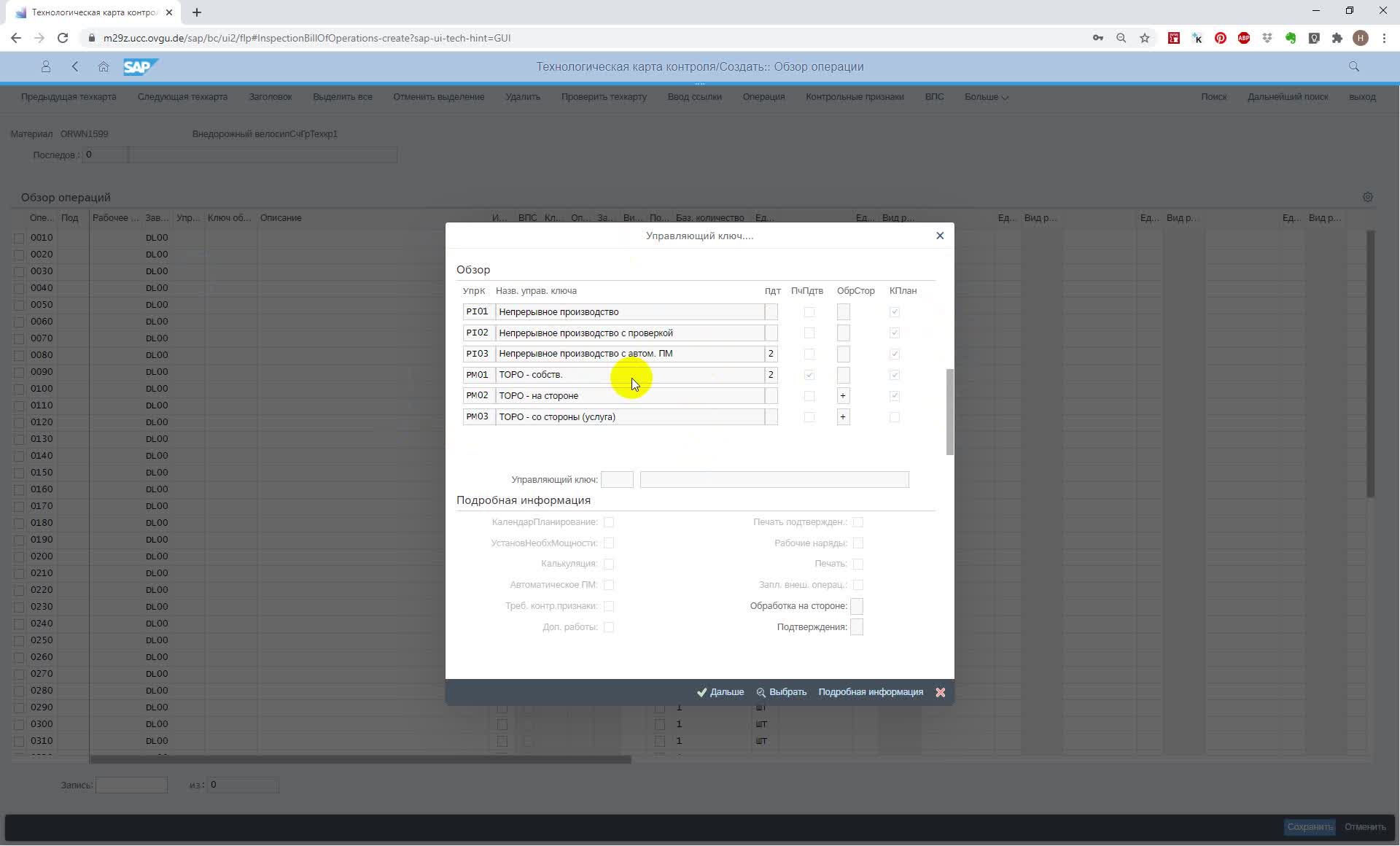Open Chrome profile avatar
Screen dimensions: 1400x846
[1361, 38]
